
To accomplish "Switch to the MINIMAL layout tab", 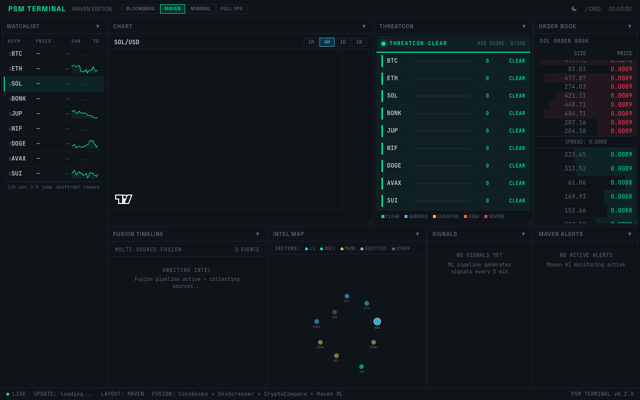I will (x=200, y=9).
